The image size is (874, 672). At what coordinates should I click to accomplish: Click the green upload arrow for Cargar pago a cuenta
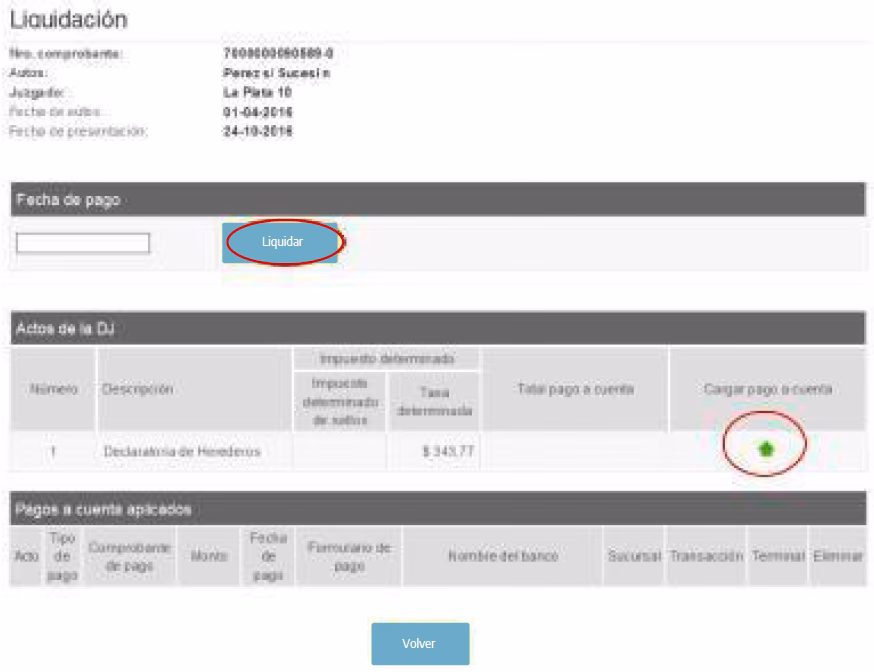click(767, 451)
